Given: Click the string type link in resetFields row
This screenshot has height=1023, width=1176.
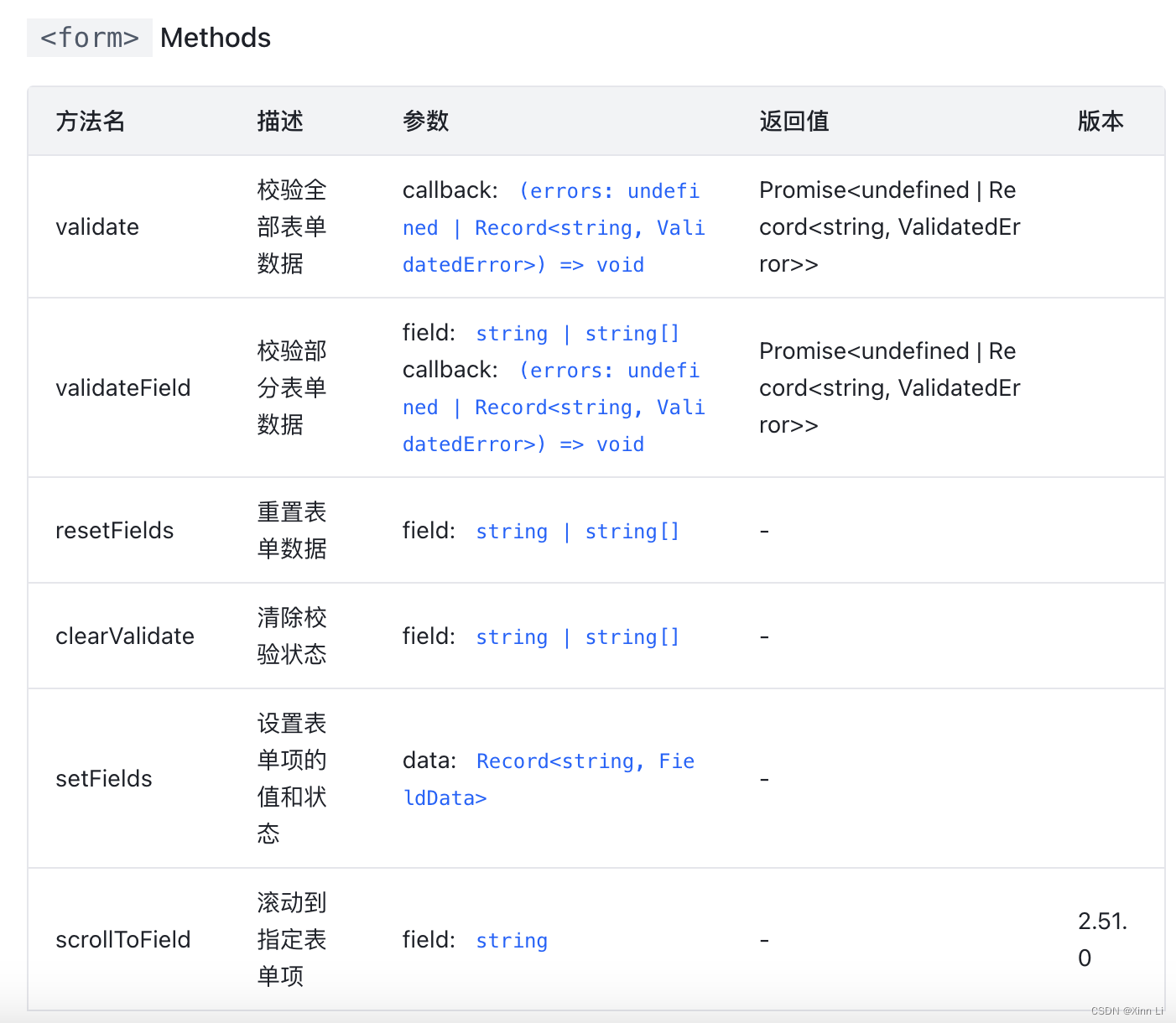Looking at the screenshot, I should pyautogui.click(x=511, y=531).
